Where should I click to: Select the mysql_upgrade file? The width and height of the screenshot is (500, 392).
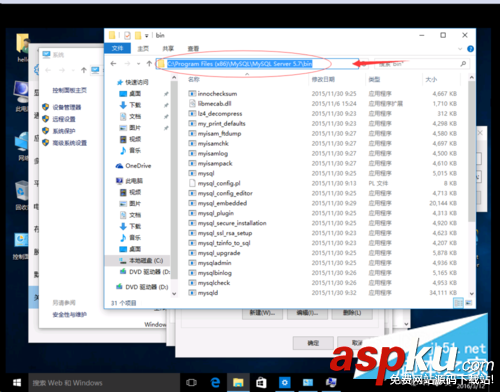219,253
